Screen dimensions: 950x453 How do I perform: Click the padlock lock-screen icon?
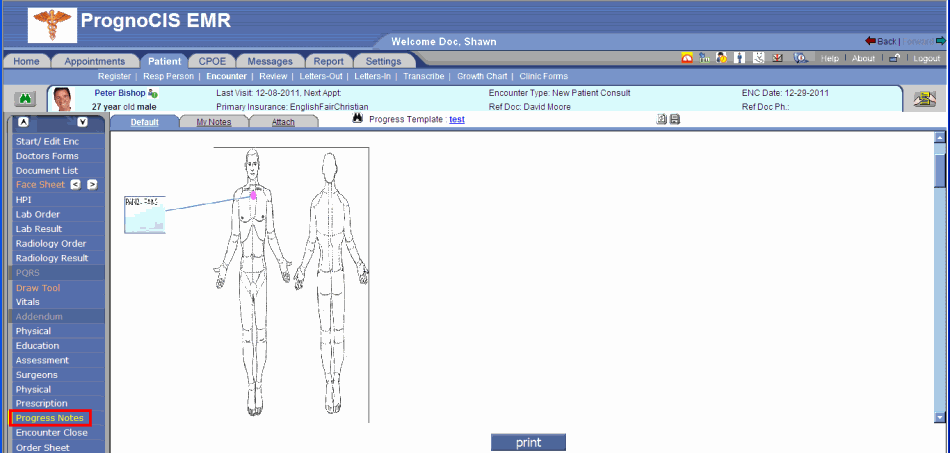(x=894, y=58)
